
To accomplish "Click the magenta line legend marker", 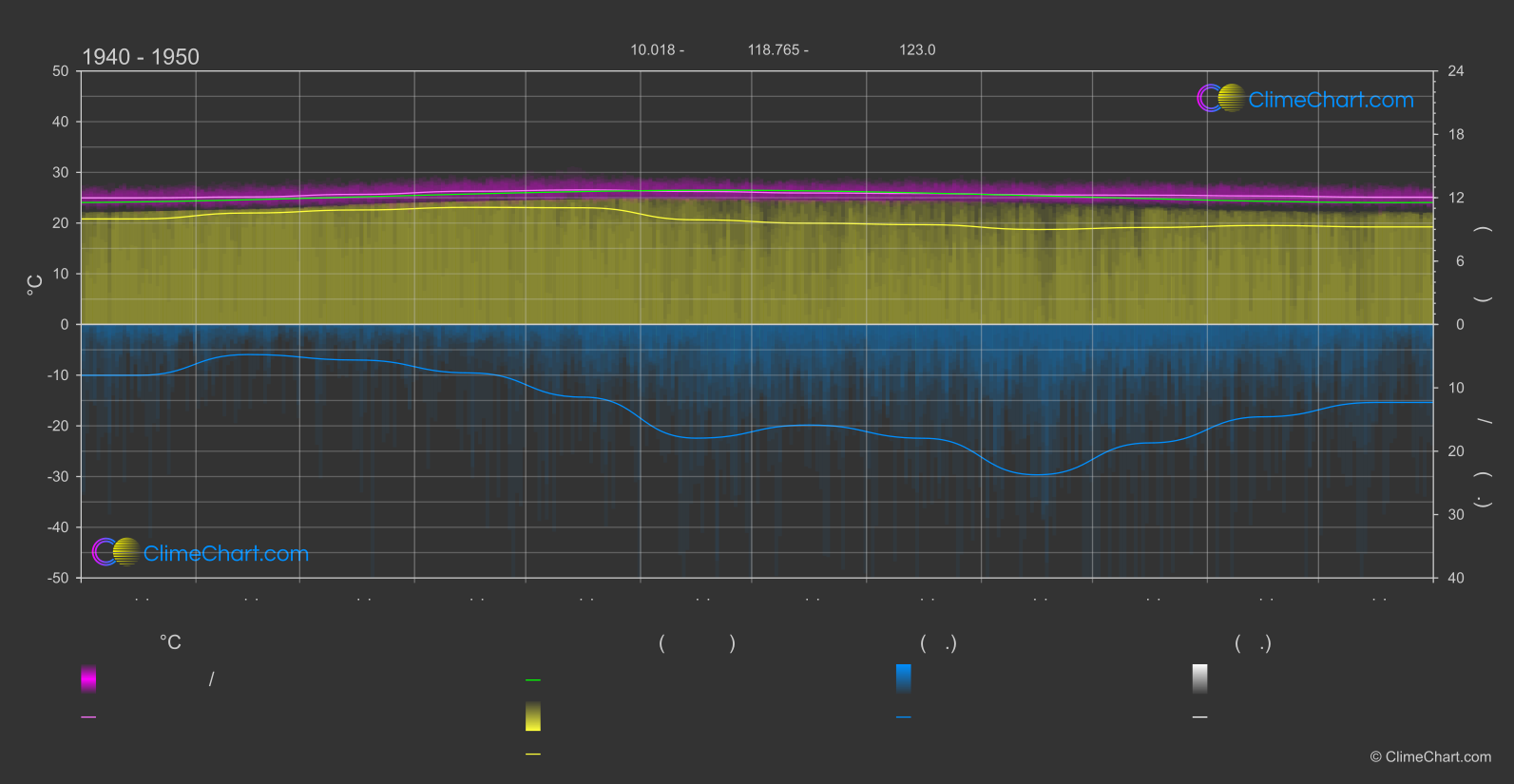I will tap(88, 717).
